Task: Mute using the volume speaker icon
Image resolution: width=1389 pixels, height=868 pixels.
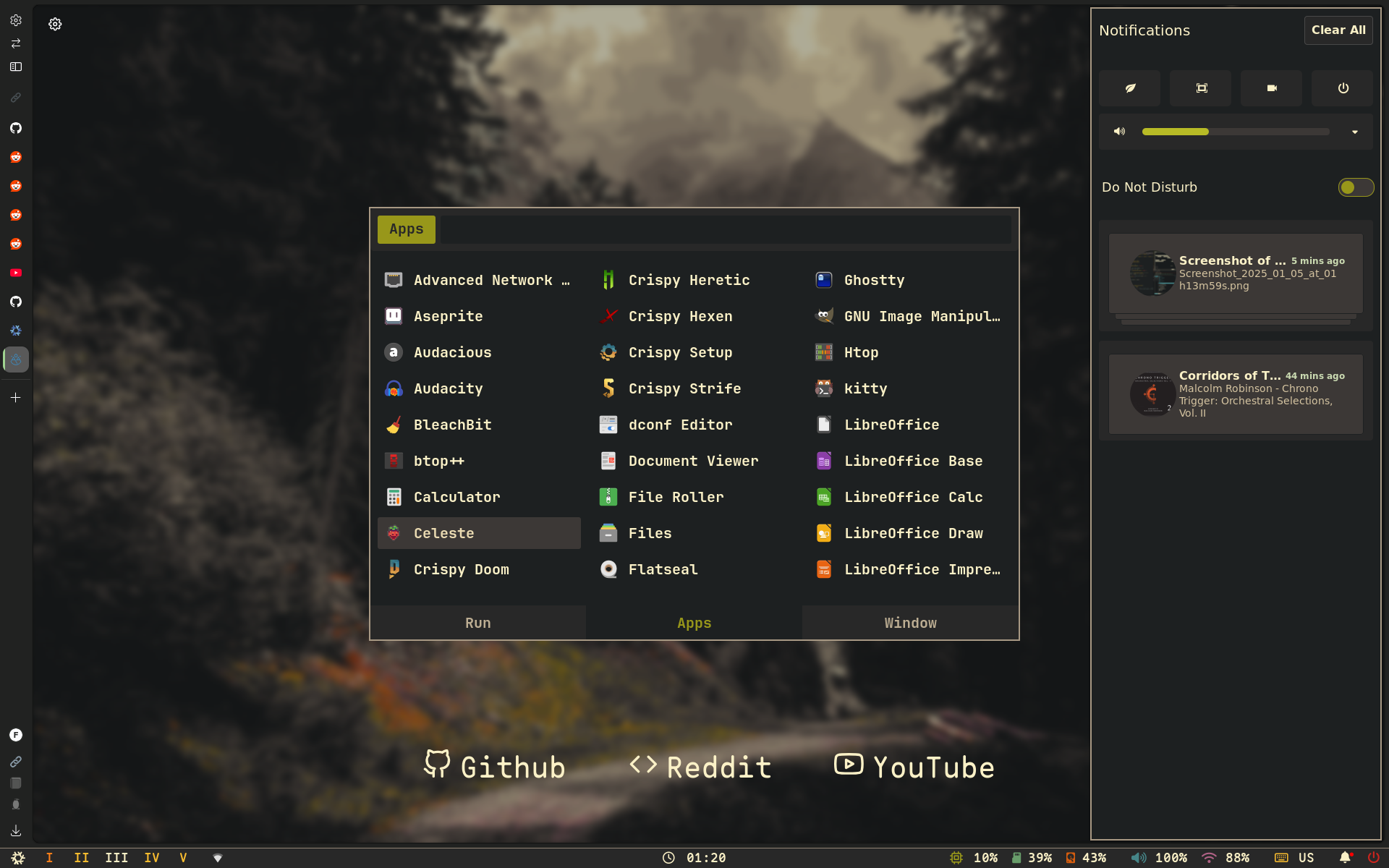Action: 1119,132
